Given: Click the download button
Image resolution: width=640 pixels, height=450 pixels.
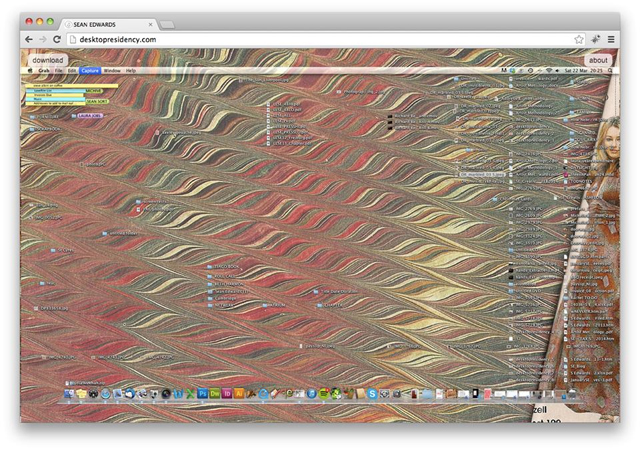Looking at the screenshot, I should coord(47,60).
